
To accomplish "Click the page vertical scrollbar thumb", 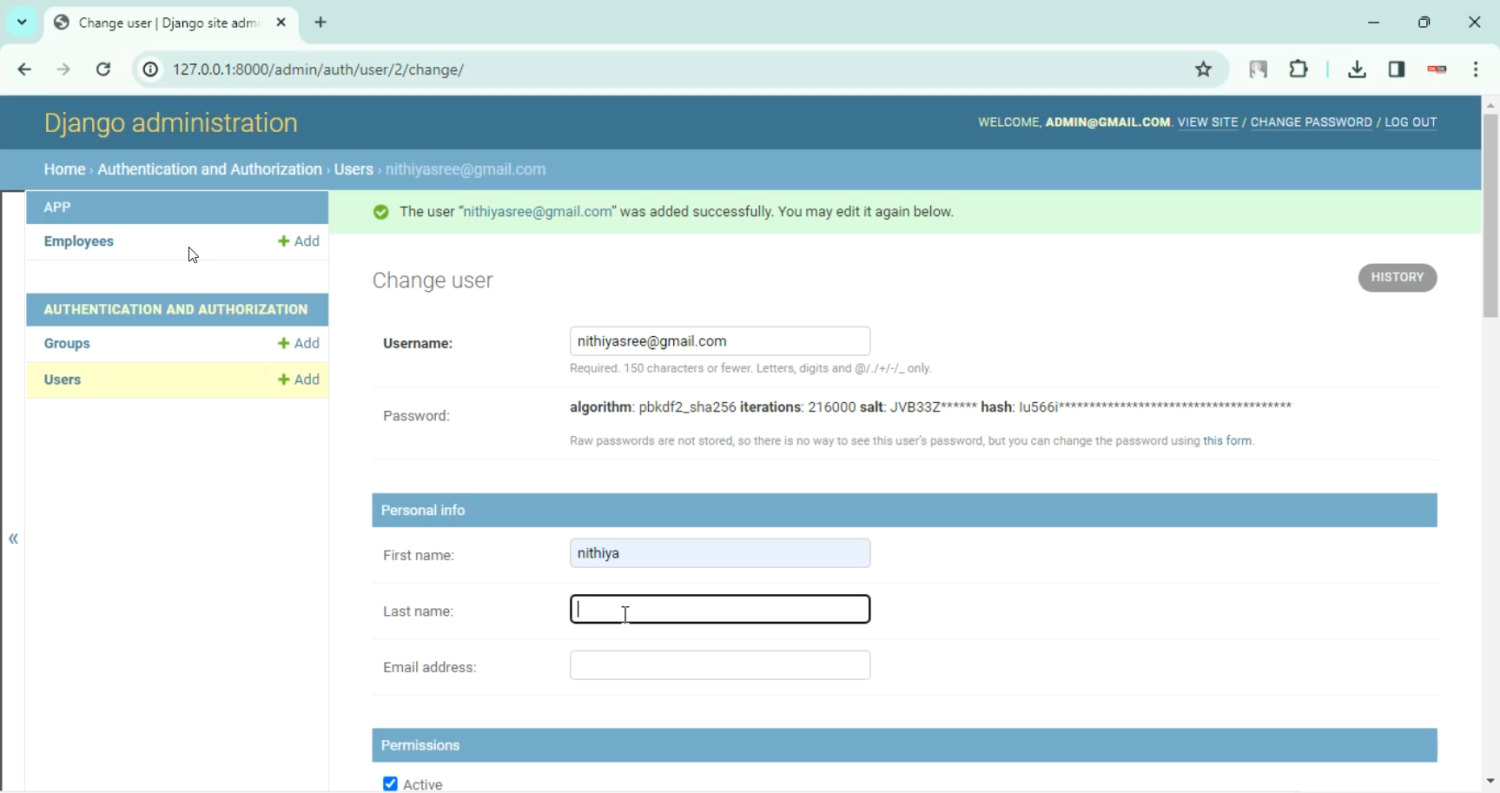I will coord(1490,215).
